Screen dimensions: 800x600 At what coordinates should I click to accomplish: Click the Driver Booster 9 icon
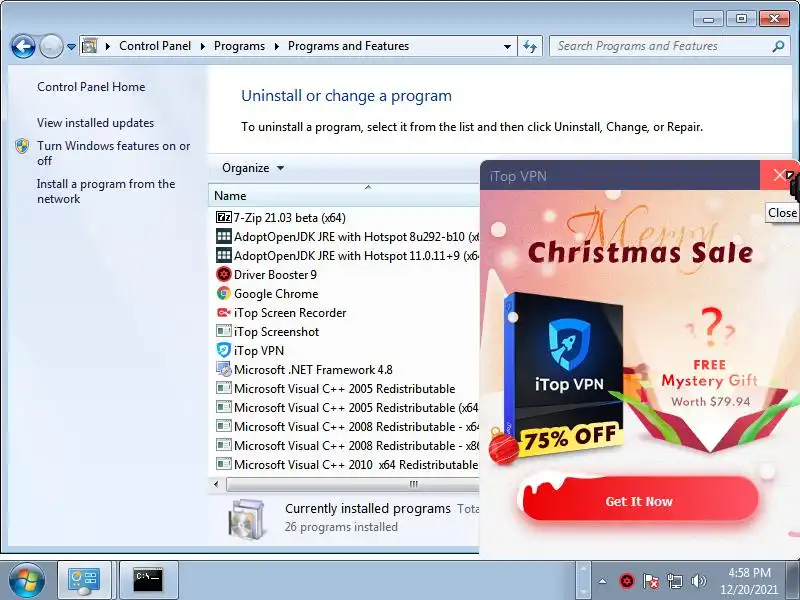coord(223,274)
